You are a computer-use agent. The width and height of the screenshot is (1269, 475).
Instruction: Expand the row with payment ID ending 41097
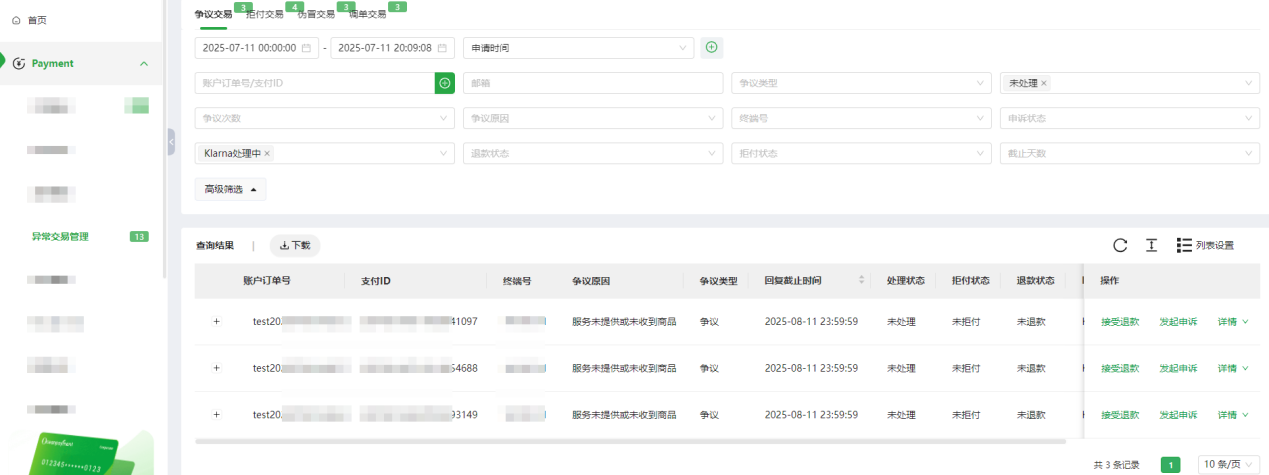coord(216,322)
